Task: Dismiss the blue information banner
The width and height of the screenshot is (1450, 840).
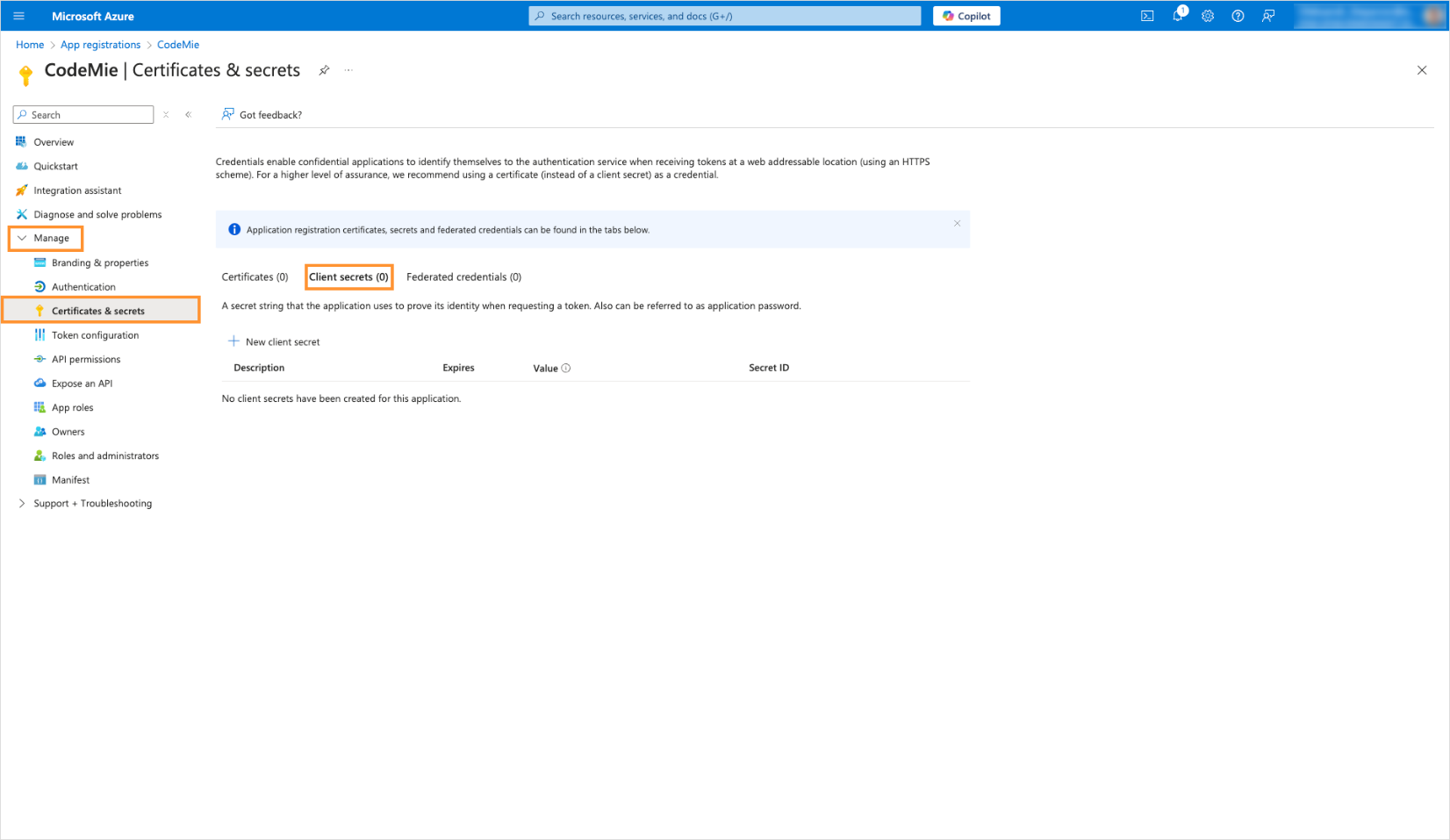Action: point(957,224)
